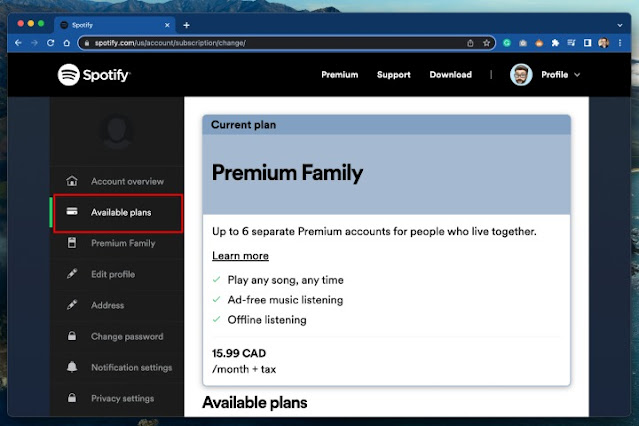Click the 'Ad-free music listening' text
639x426 pixels.
(285, 300)
